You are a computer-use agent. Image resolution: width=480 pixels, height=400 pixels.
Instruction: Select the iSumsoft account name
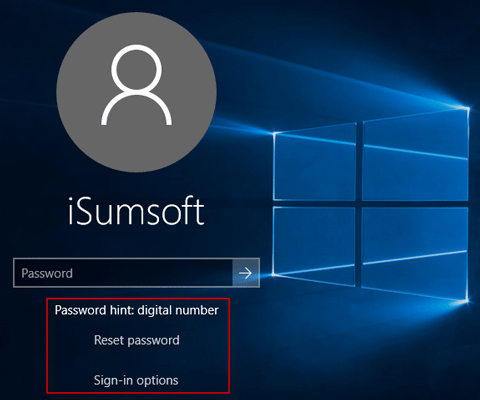[x=136, y=211]
